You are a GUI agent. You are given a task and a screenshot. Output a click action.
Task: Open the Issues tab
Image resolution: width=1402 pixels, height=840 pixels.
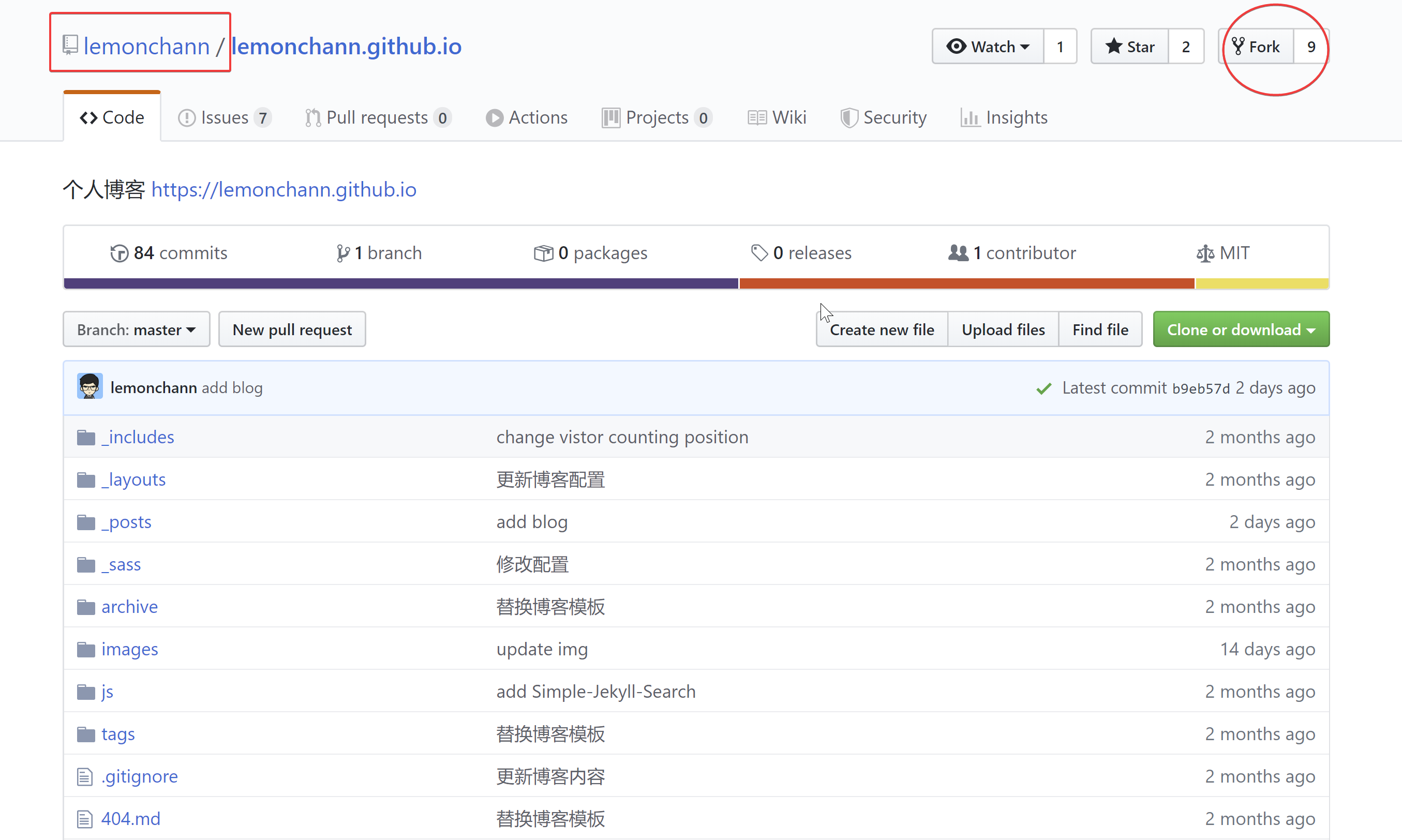coord(225,117)
